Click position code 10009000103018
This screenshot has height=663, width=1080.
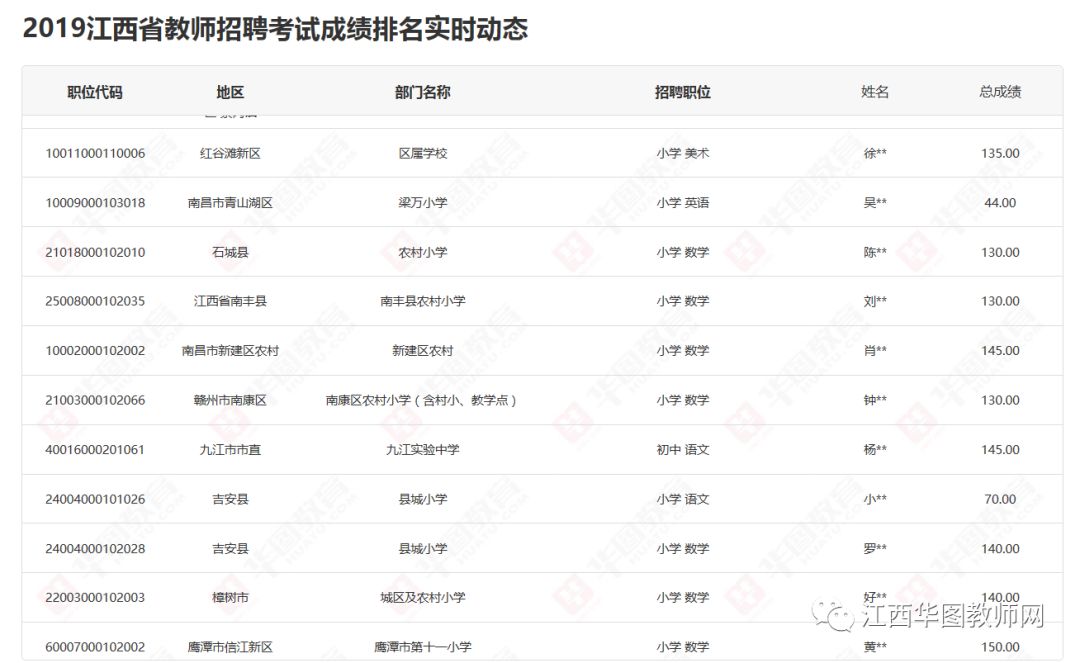click(95, 203)
